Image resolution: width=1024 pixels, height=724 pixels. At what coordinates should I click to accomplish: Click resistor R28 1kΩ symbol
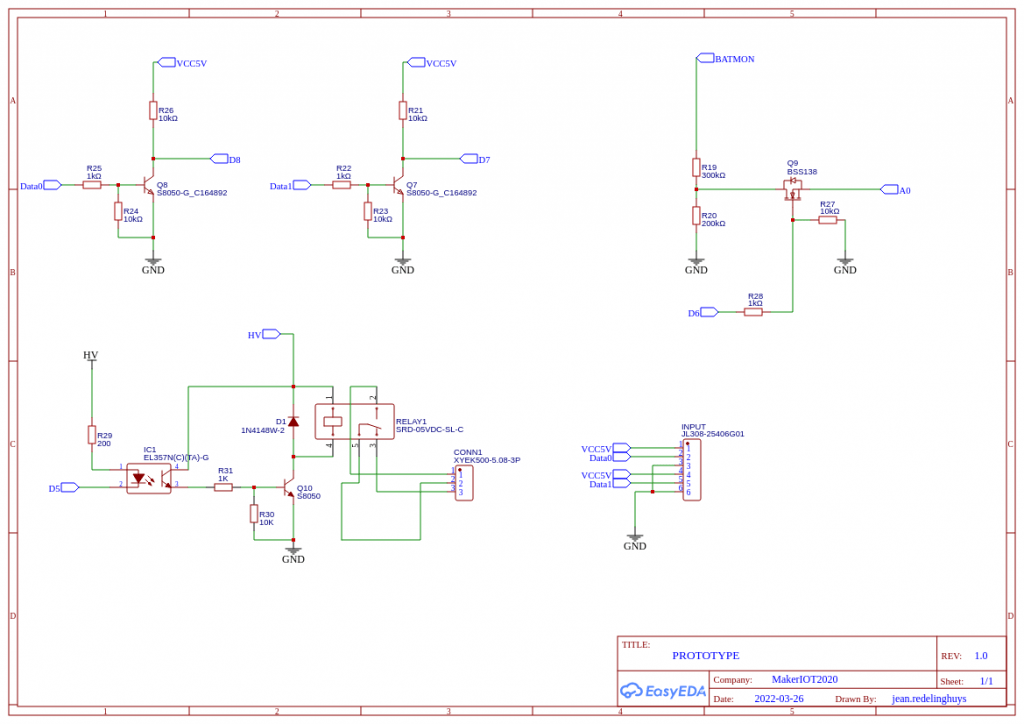click(753, 312)
